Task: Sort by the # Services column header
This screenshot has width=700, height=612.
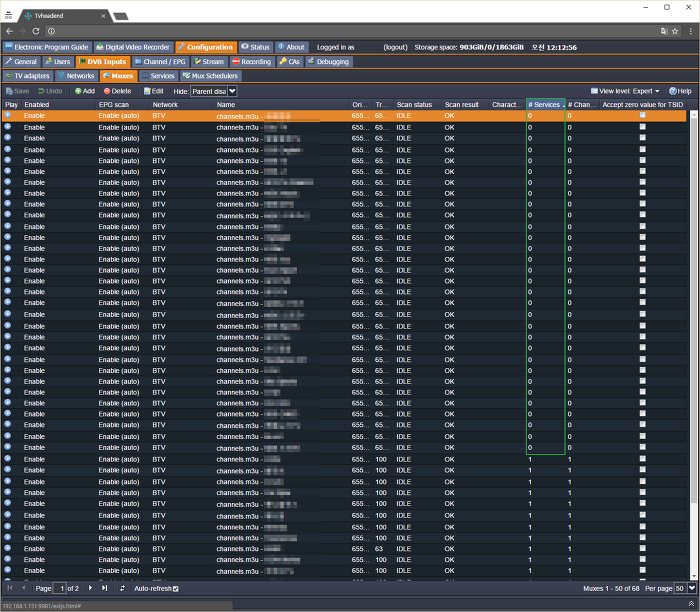Action: tap(546, 104)
